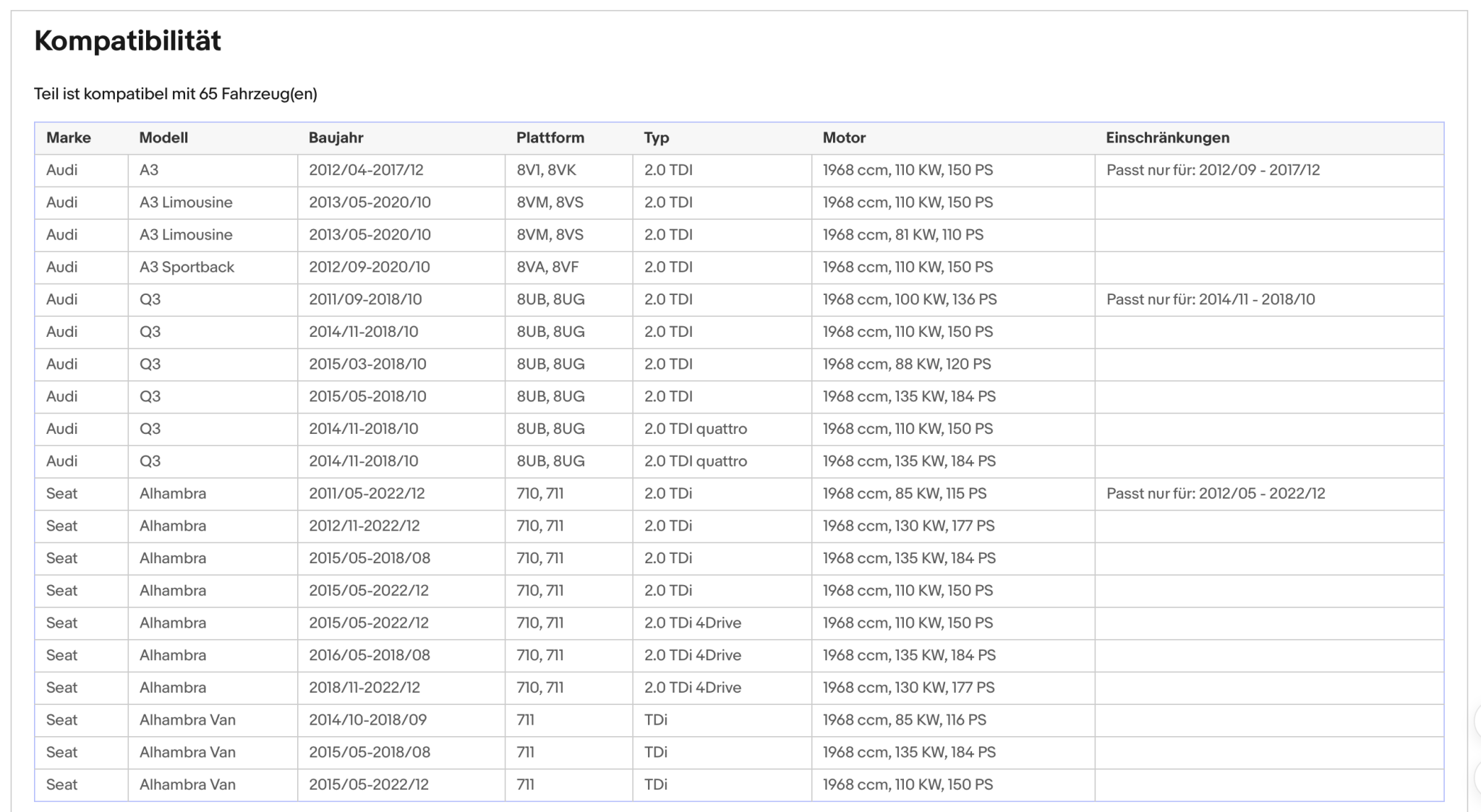Click the upper round floating button at right edge
This screenshot has height=812, width=1481.
coord(1477,720)
